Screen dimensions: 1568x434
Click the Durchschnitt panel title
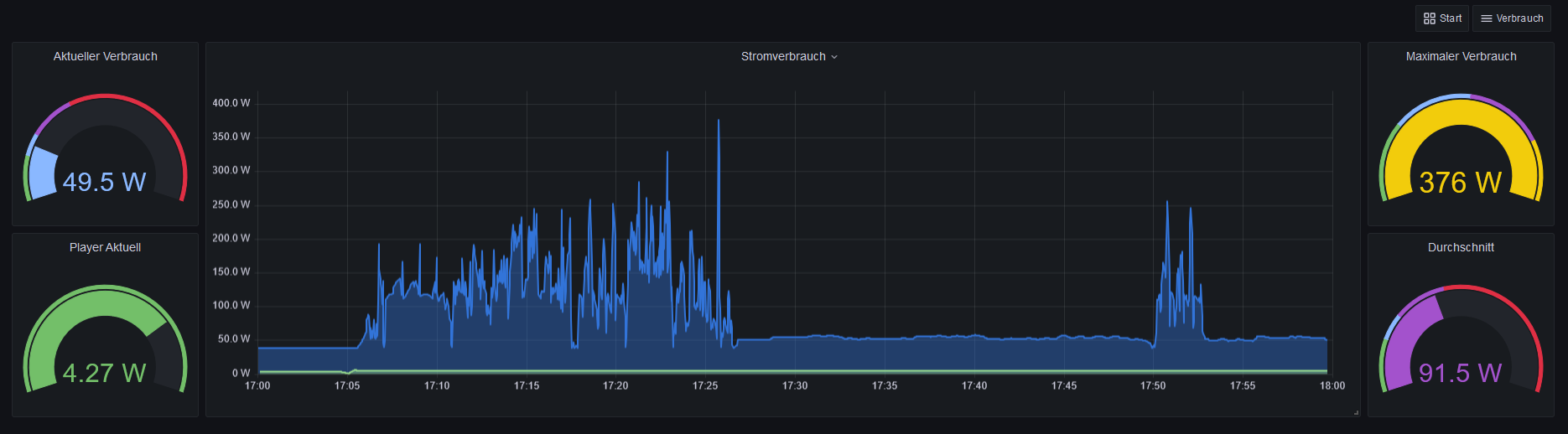[x=1461, y=247]
